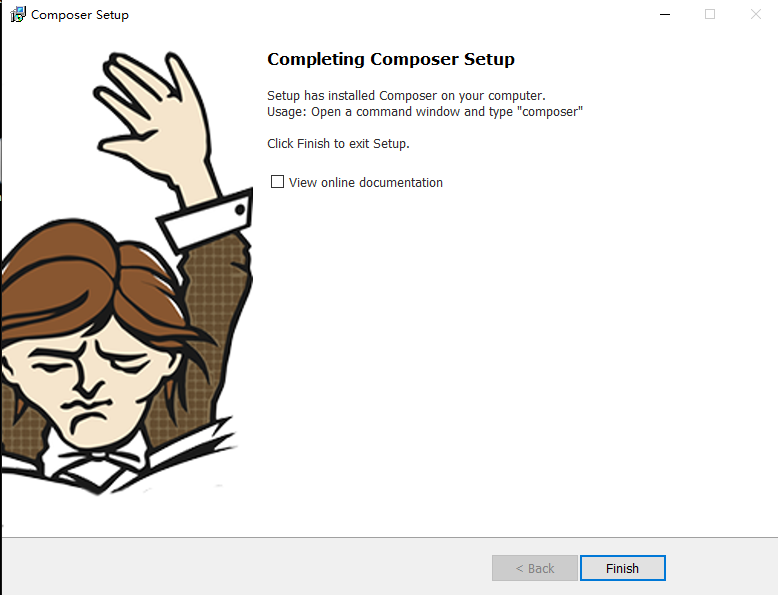Image resolution: width=778 pixels, height=595 pixels.
Task: Enable the View online documentation checkbox
Action: [277, 182]
